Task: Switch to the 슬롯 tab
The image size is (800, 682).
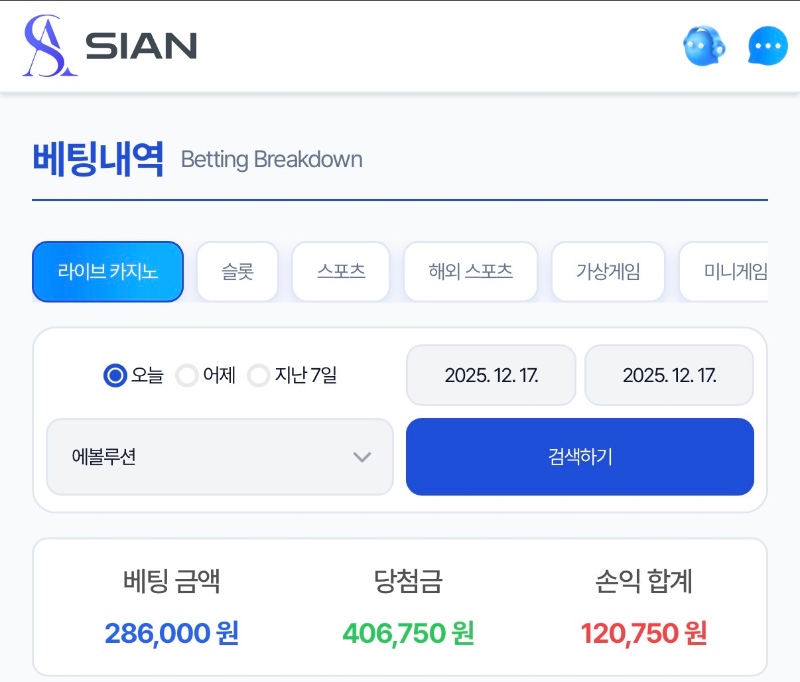Action: click(x=238, y=272)
